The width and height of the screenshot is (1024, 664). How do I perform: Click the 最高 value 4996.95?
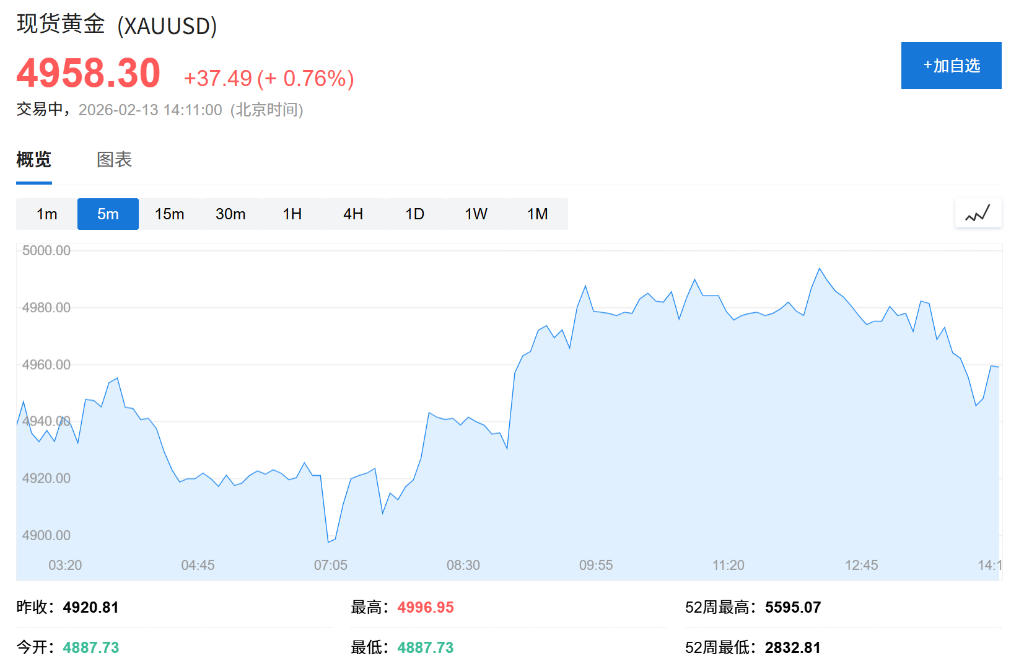click(427, 607)
